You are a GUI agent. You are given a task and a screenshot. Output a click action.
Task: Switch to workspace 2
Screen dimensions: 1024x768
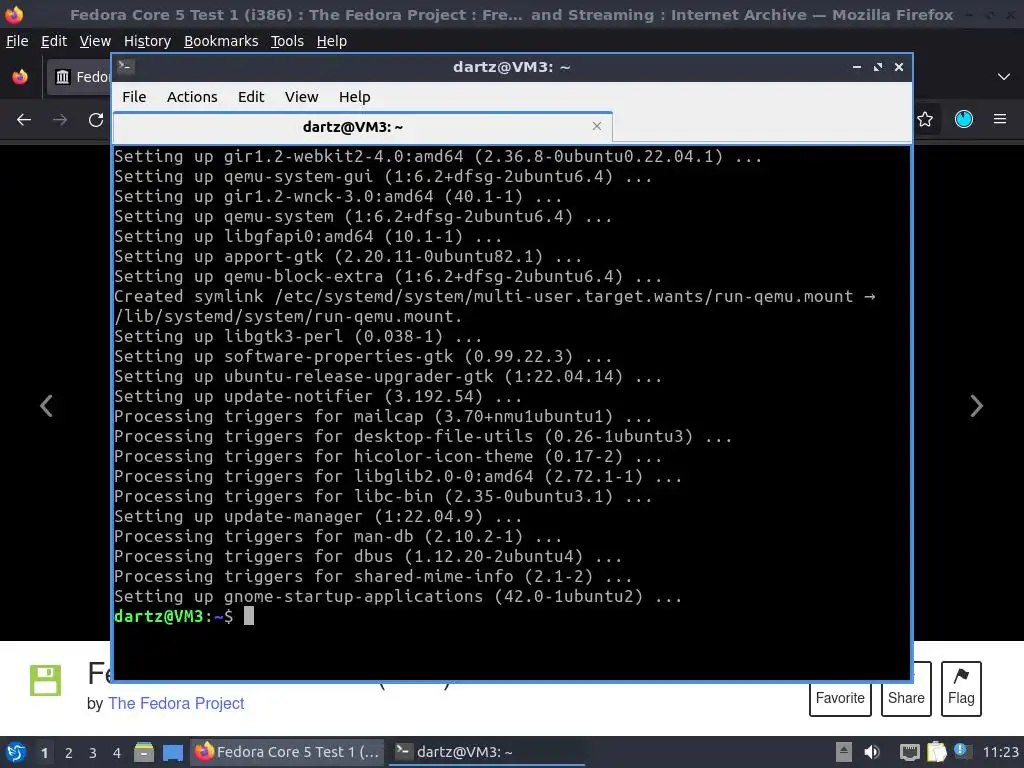[69, 753]
